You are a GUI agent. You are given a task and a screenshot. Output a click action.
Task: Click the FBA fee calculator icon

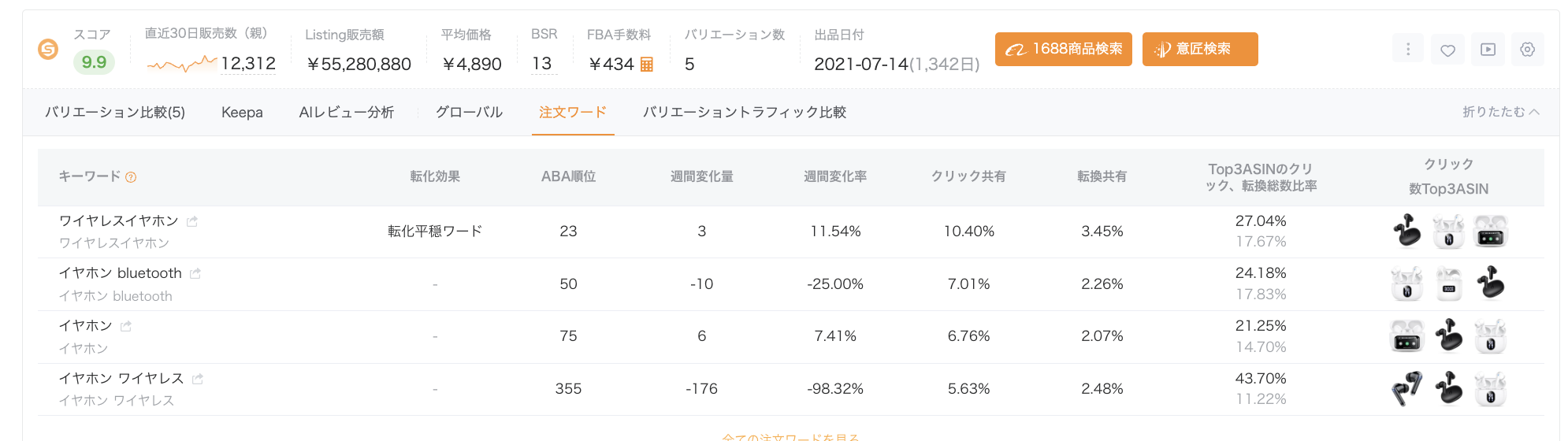click(647, 65)
